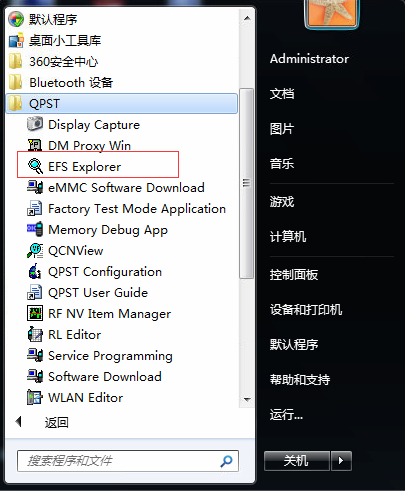Open 默认程序 in the right pane
This screenshot has height=491, width=405.
tap(294, 344)
